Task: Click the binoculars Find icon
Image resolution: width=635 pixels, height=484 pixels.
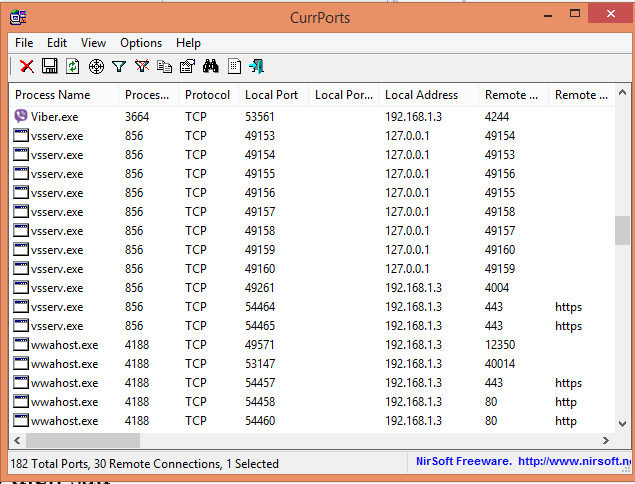Action: pyautogui.click(x=211, y=66)
